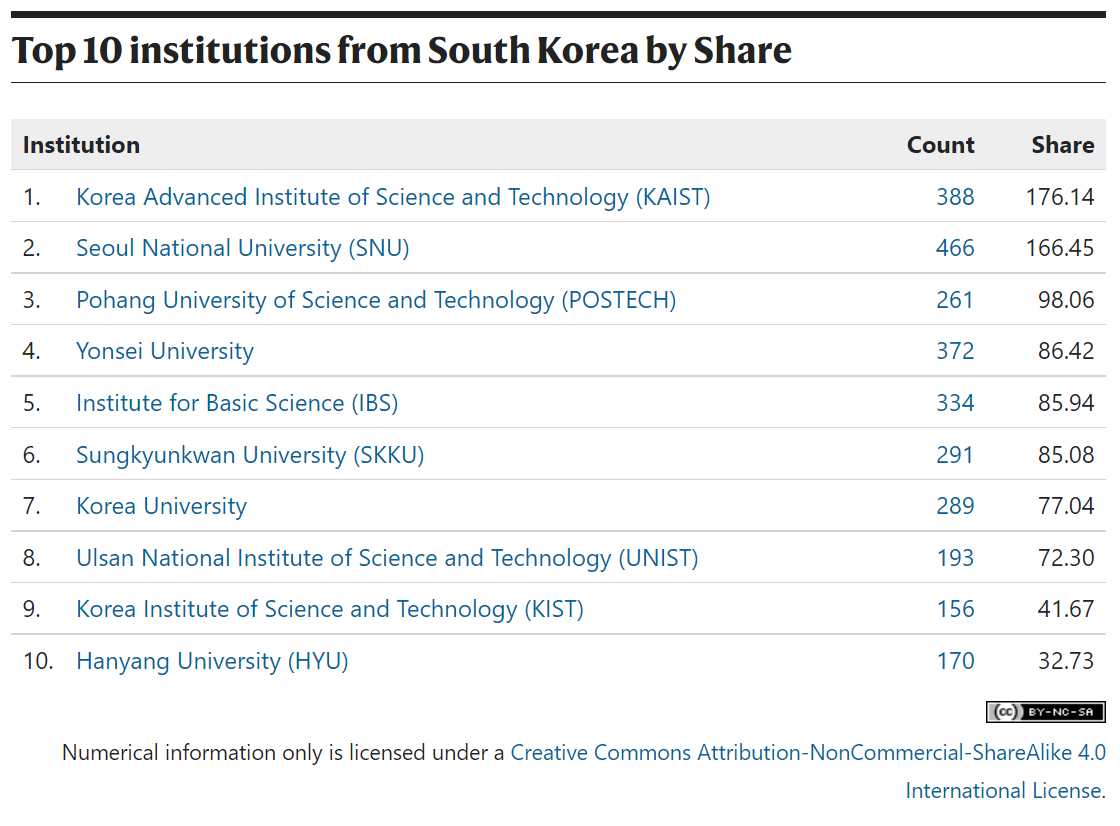The image size is (1120, 826).
Task: Click the Share column header
Action: [1063, 145]
